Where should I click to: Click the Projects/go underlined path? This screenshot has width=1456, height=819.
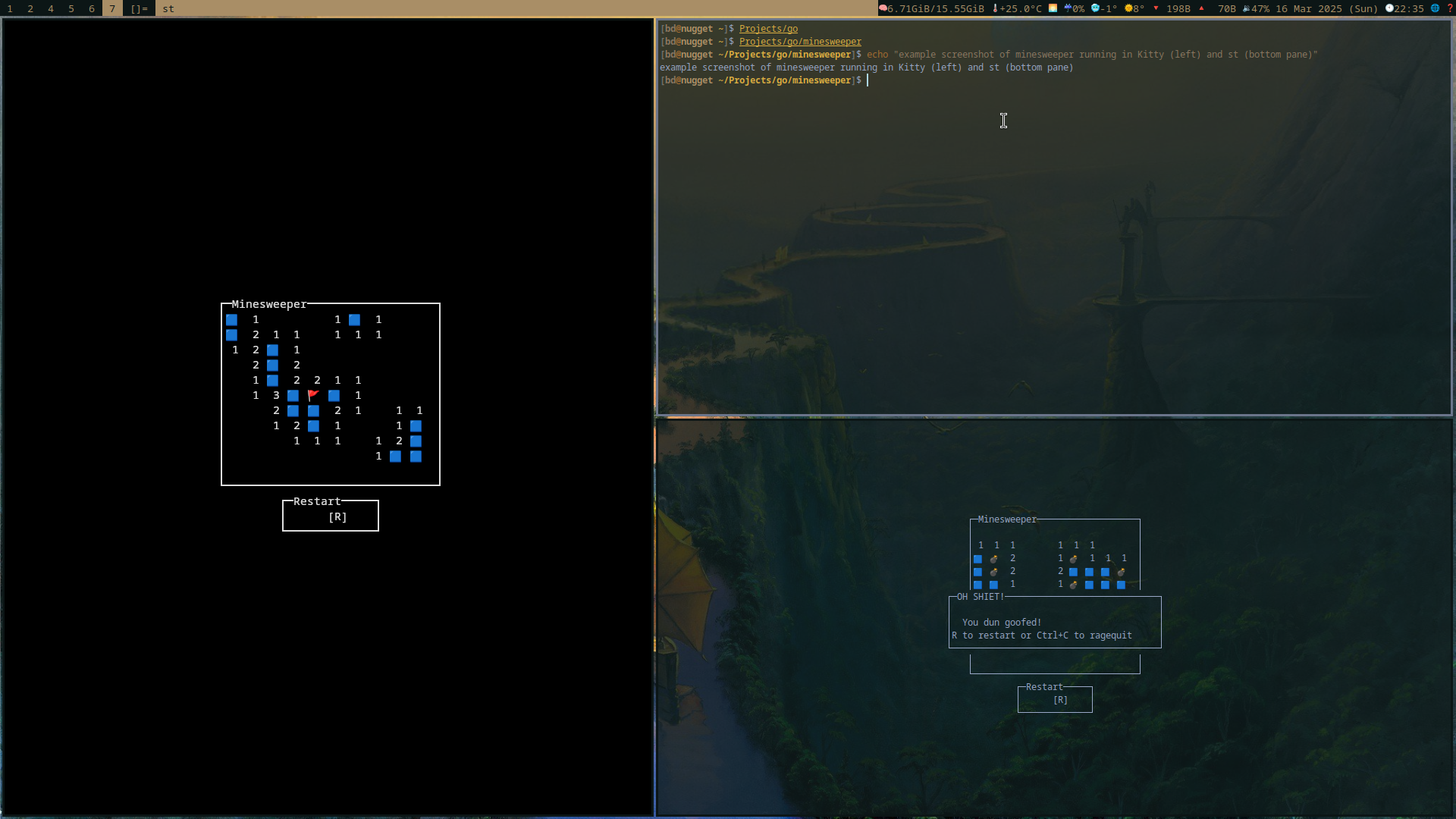tap(768, 29)
